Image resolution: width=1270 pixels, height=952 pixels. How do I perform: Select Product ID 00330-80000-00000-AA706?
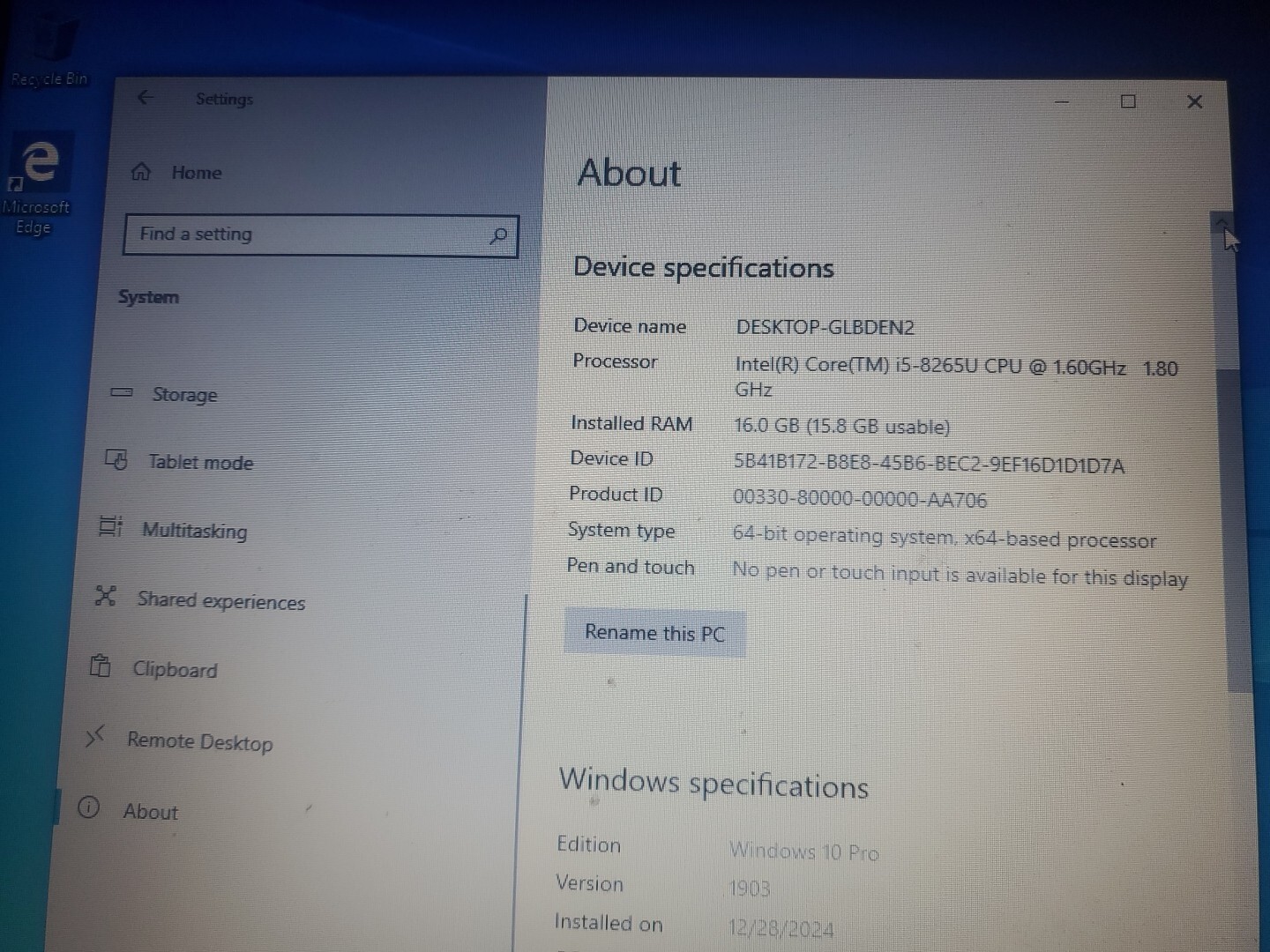point(860,499)
